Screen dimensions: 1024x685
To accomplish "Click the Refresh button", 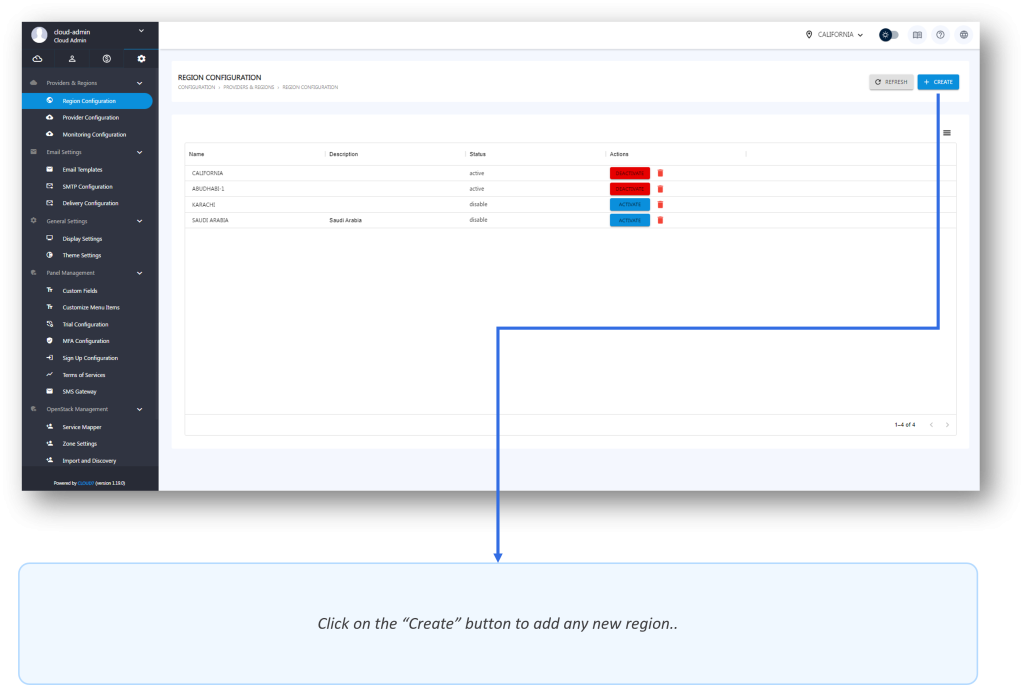I will (891, 82).
